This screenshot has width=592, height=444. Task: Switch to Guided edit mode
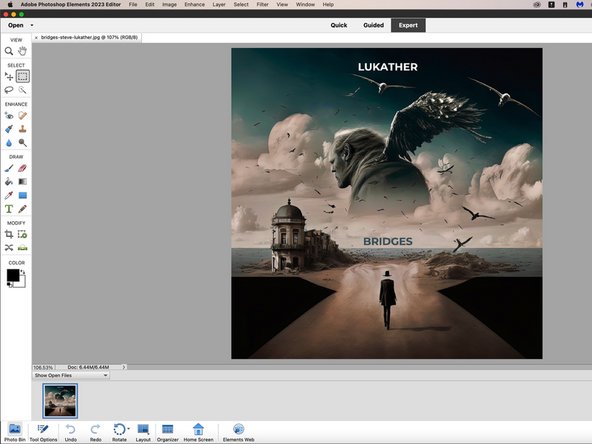click(x=373, y=25)
